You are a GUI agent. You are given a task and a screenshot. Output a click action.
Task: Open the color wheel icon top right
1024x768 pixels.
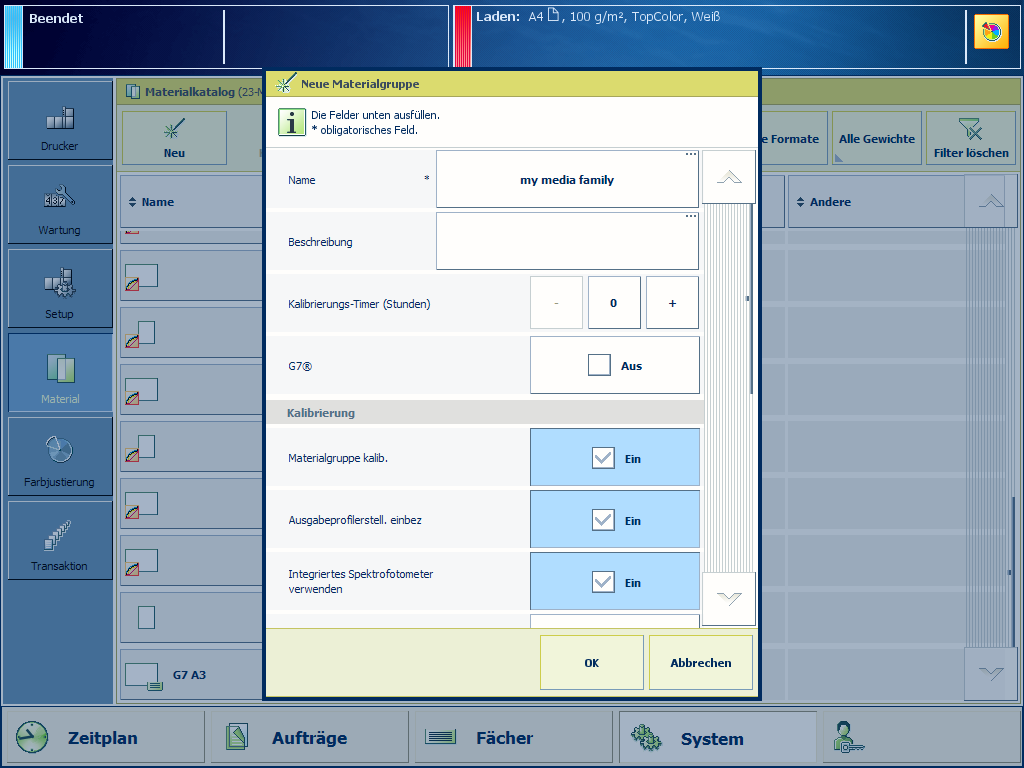[991, 31]
